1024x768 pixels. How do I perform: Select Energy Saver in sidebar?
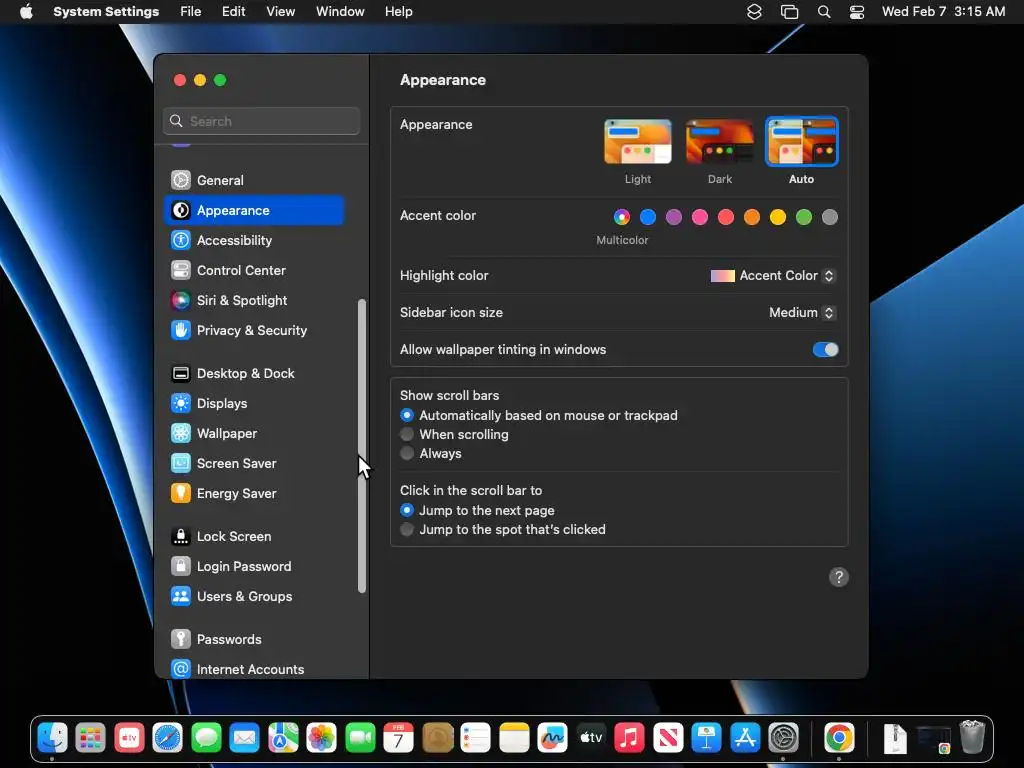254,494
